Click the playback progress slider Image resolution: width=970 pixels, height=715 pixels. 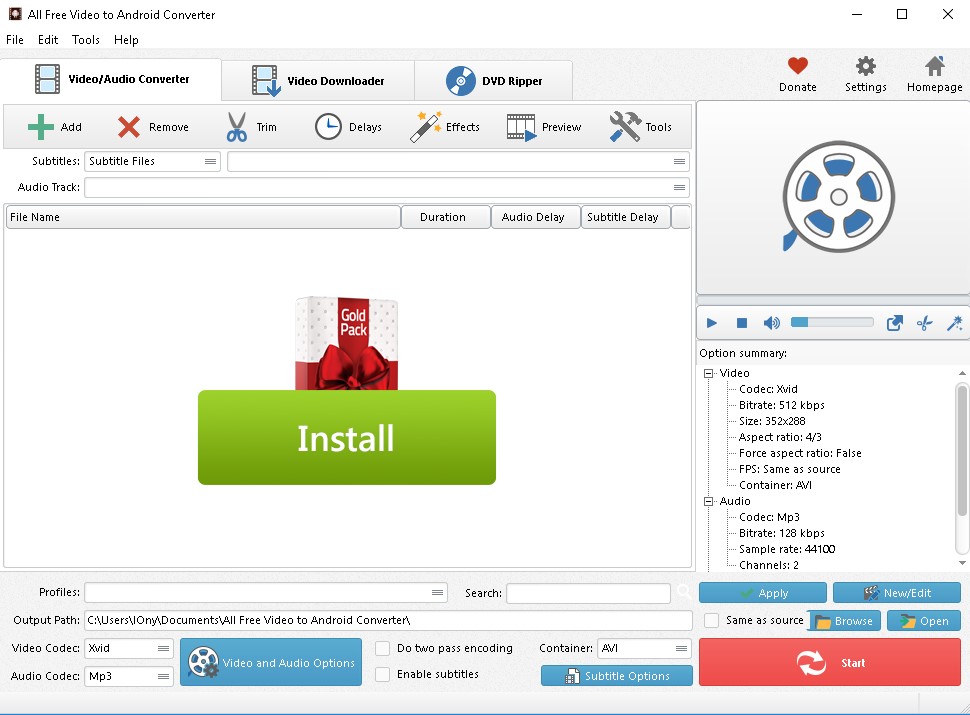[830, 322]
